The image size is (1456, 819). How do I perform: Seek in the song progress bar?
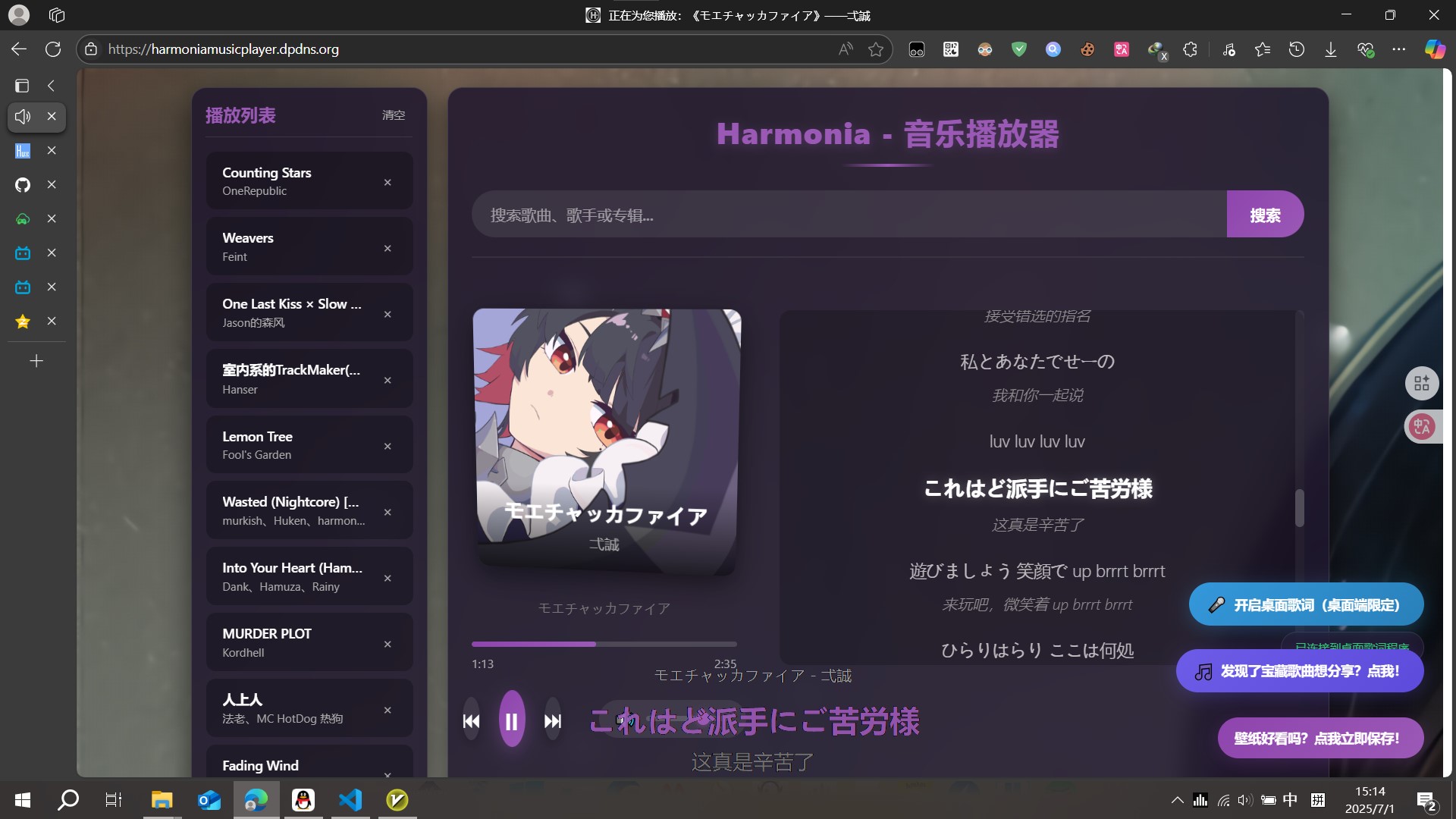point(604,644)
